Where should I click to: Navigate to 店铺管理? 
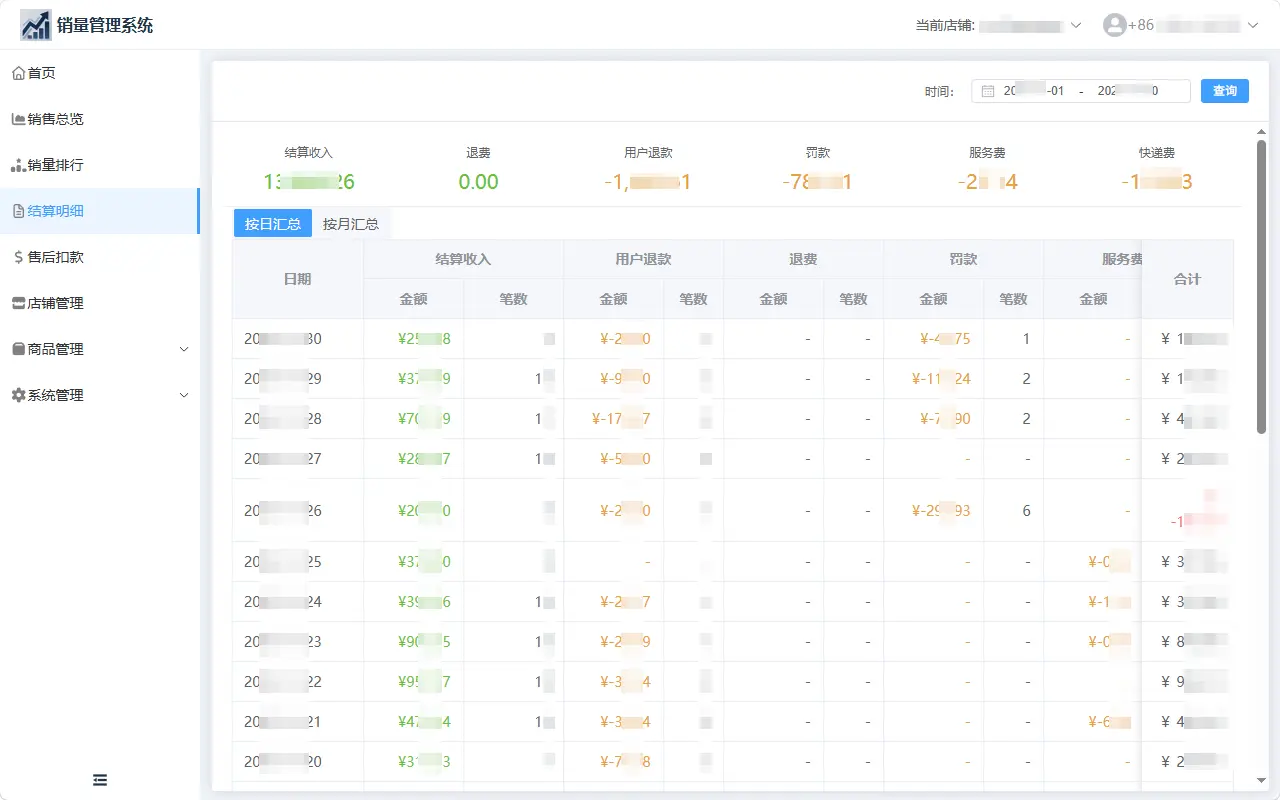pos(100,303)
